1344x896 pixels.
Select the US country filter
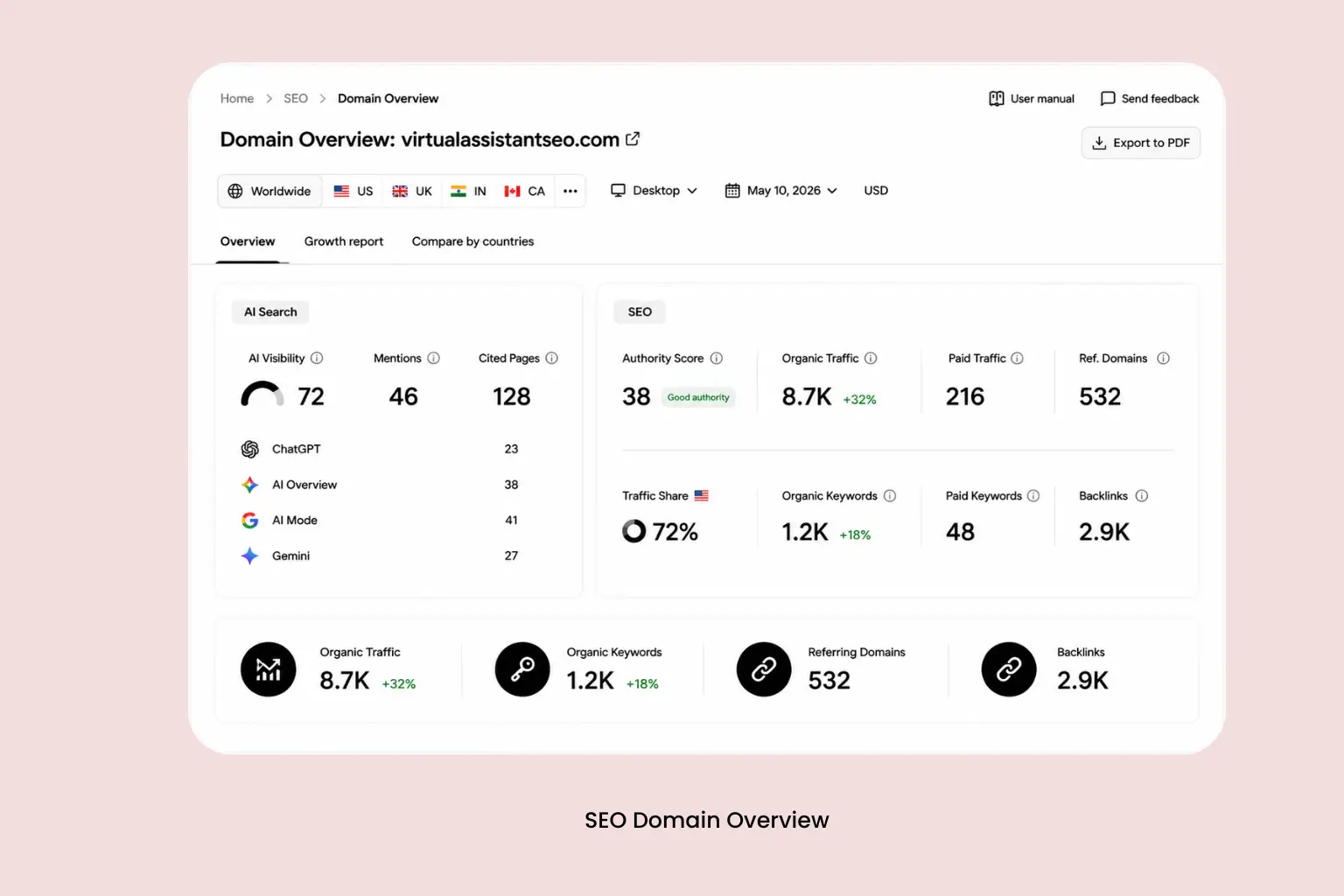coord(353,191)
